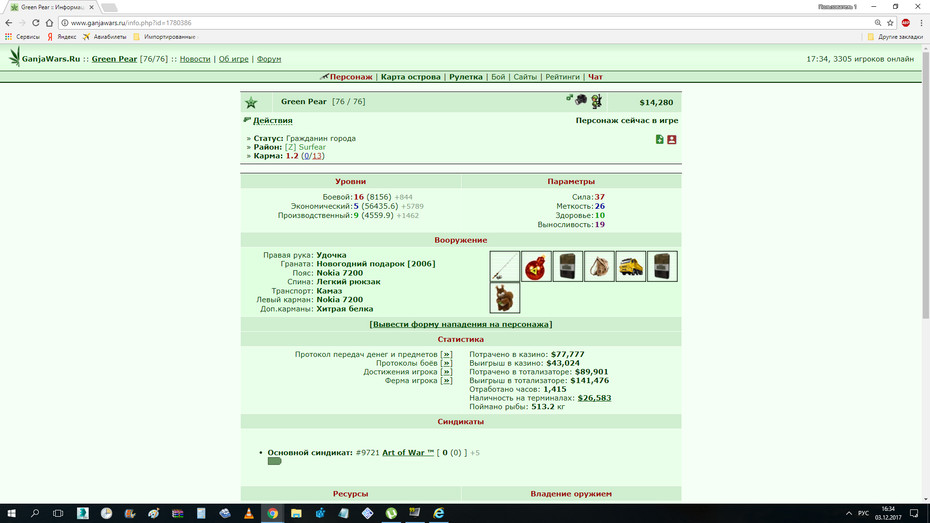Follow the Green Pear header link
Image resolution: width=930 pixels, height=523 pixels.
tap(114, 59)
